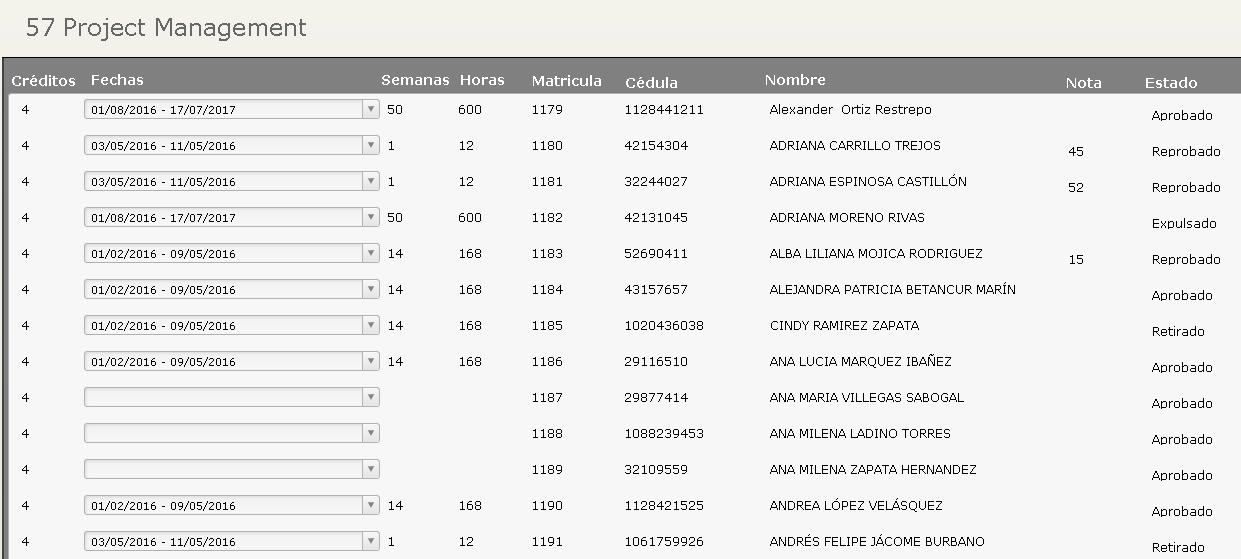Click matricula number 1186
The width and height of the screenshot is (1241, 559).
(547, 361)
